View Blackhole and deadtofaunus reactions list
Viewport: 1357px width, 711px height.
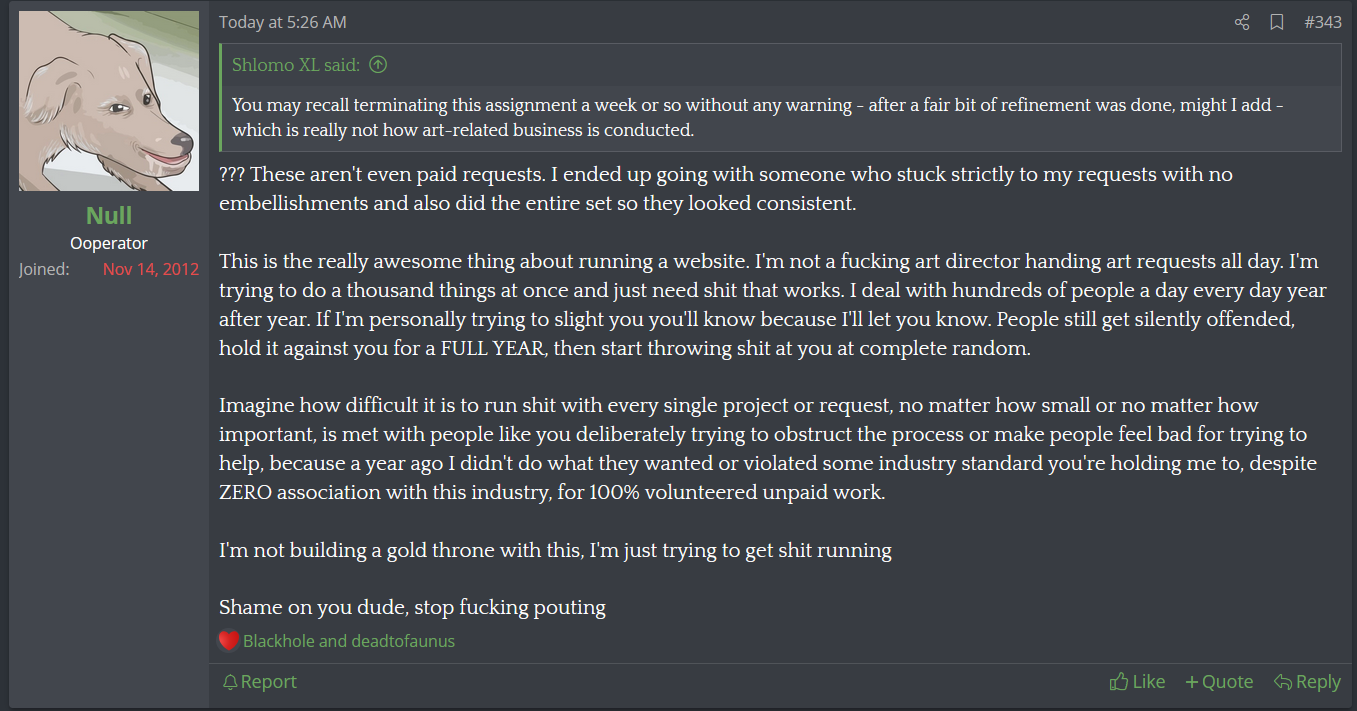click(349, 641)
